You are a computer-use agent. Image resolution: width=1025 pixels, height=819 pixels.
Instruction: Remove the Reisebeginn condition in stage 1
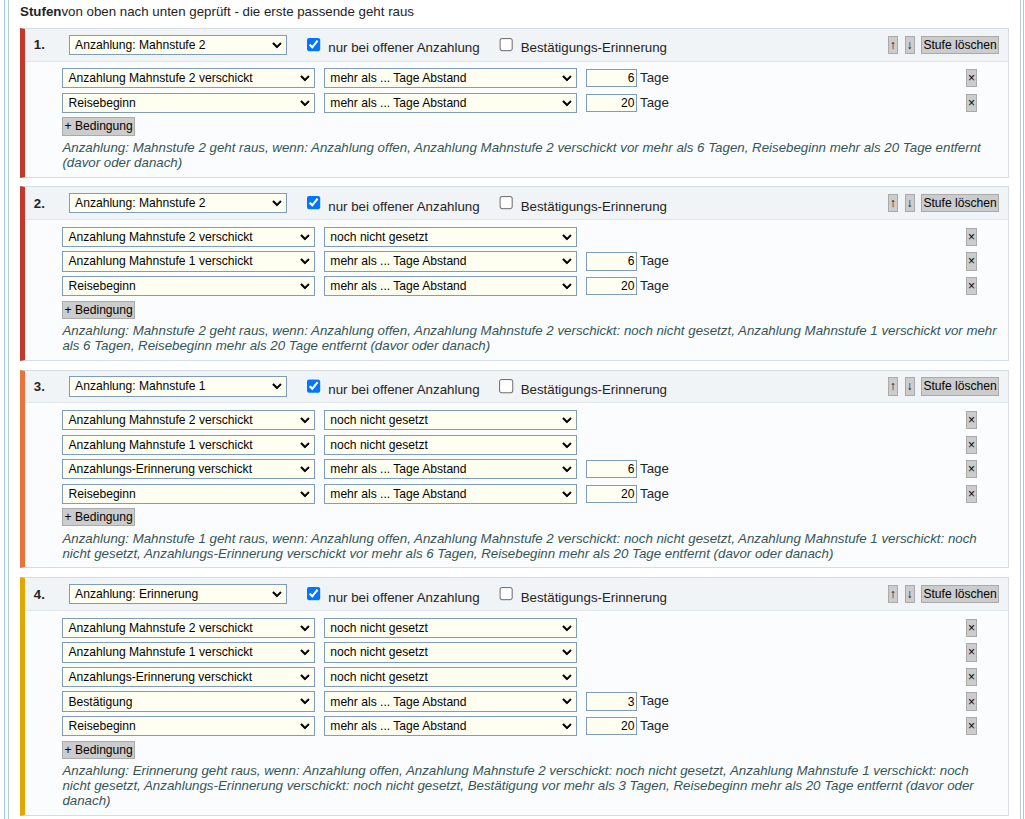coord(971,103)
